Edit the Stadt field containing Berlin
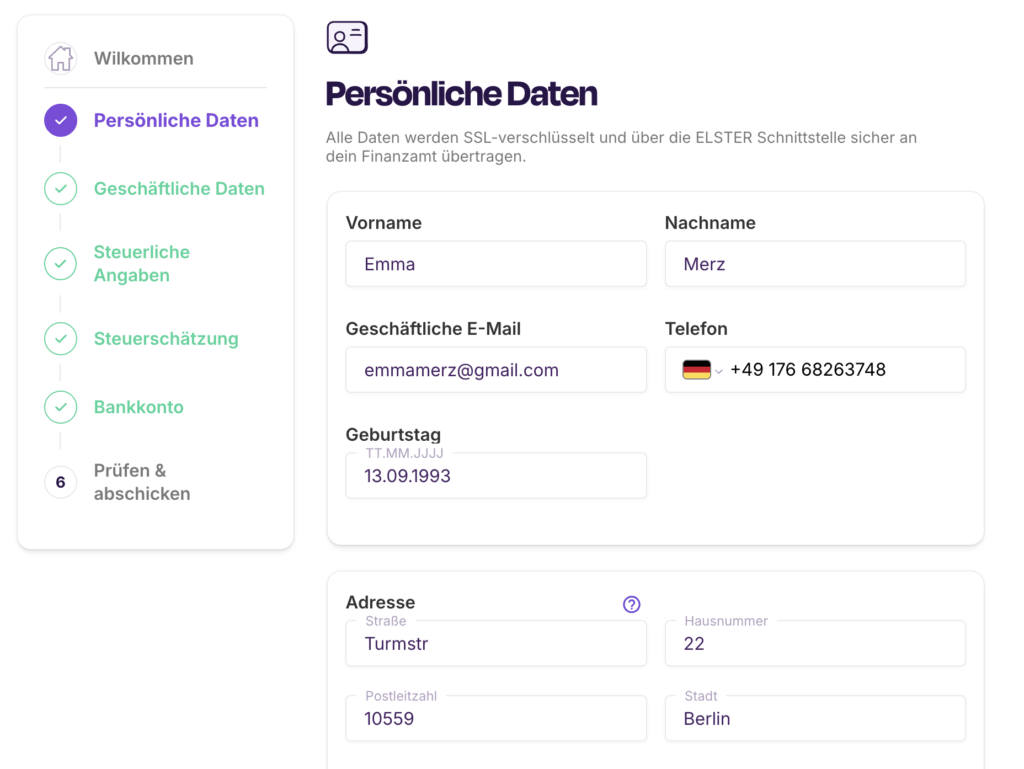Image resolution: width=1024 pixels, height=769 pixels. click(815, 718)
